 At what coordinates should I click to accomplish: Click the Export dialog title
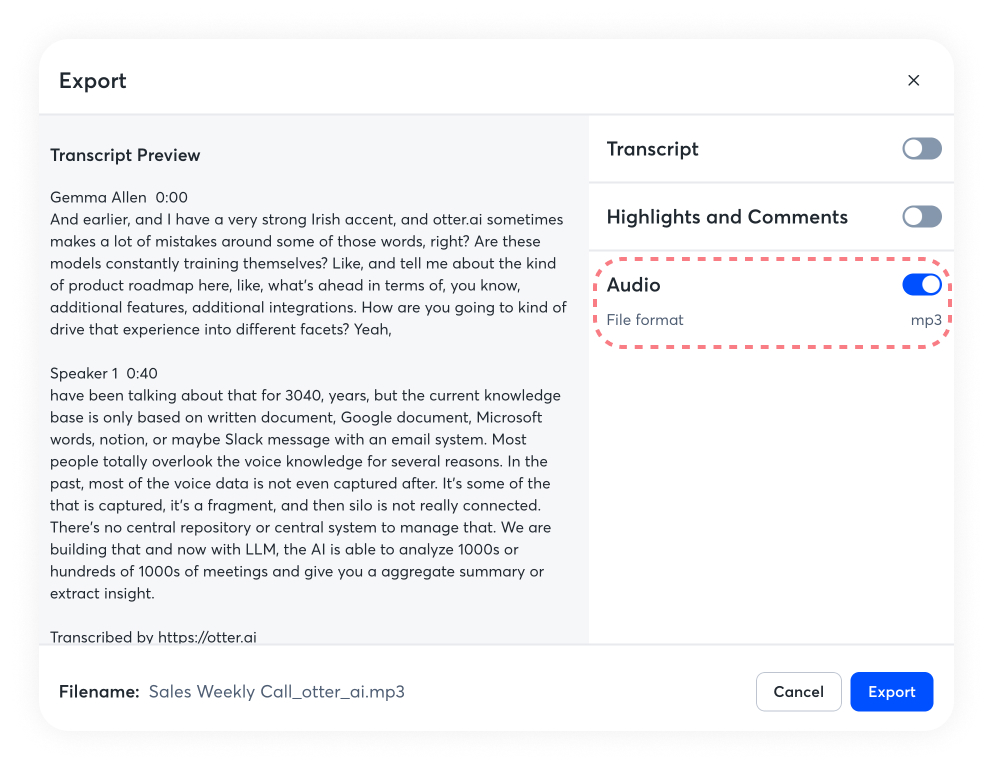click(93, 81)
